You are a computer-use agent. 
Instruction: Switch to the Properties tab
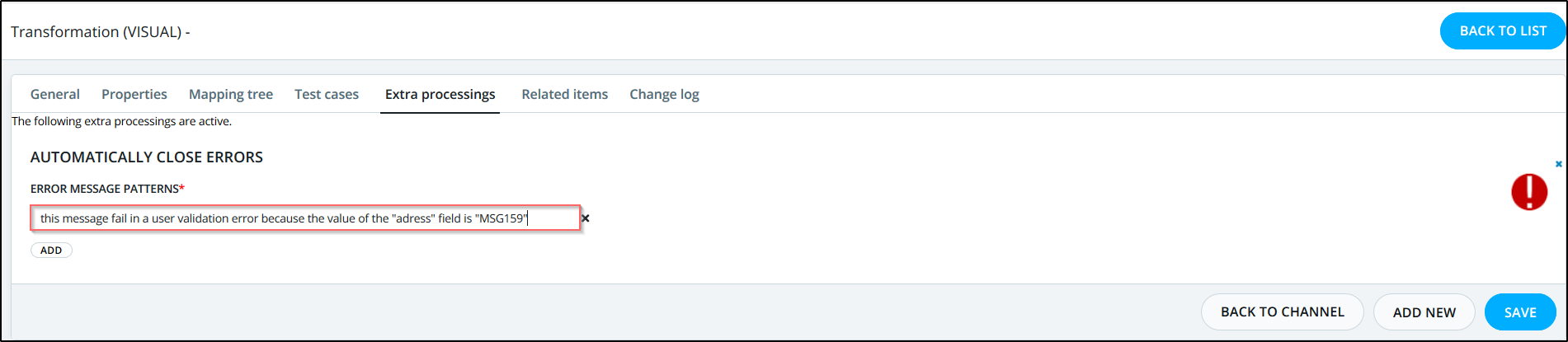click(134, 95)
